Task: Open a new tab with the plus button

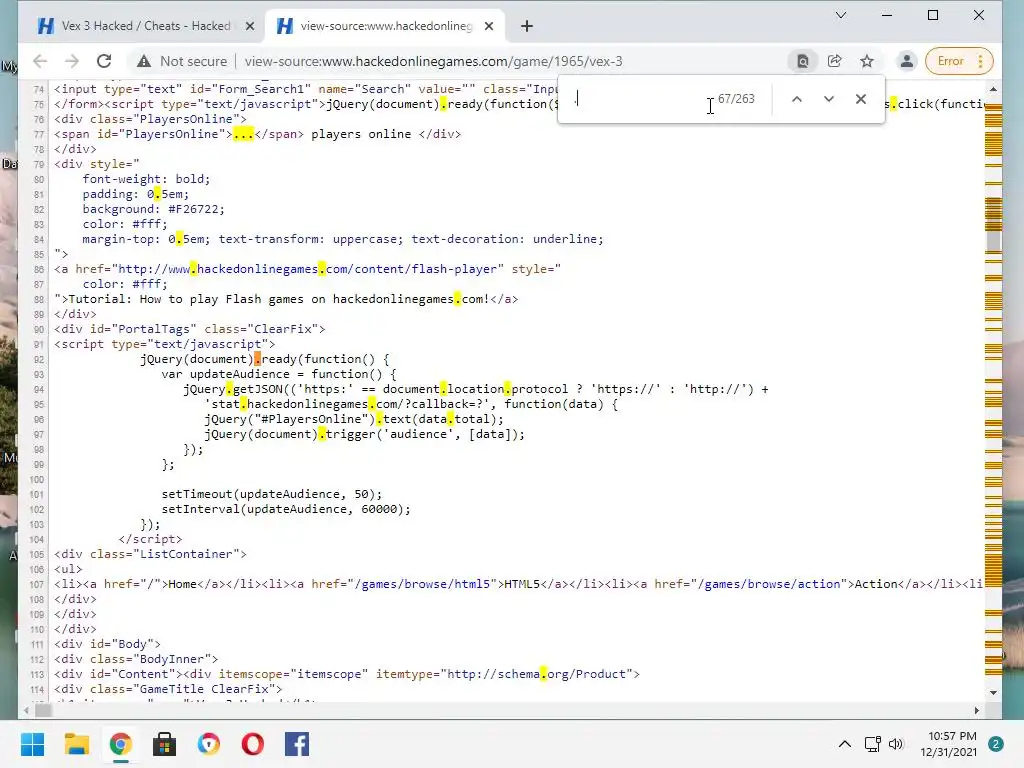Action: (527, 26)
